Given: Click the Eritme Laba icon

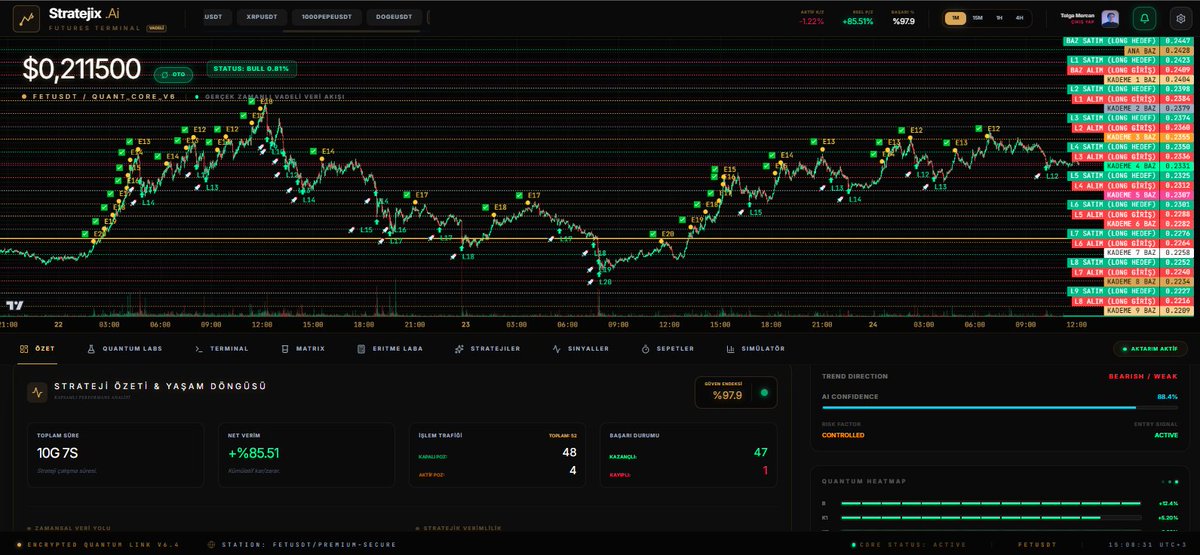Looking at the screenshot, I should 362,349.
